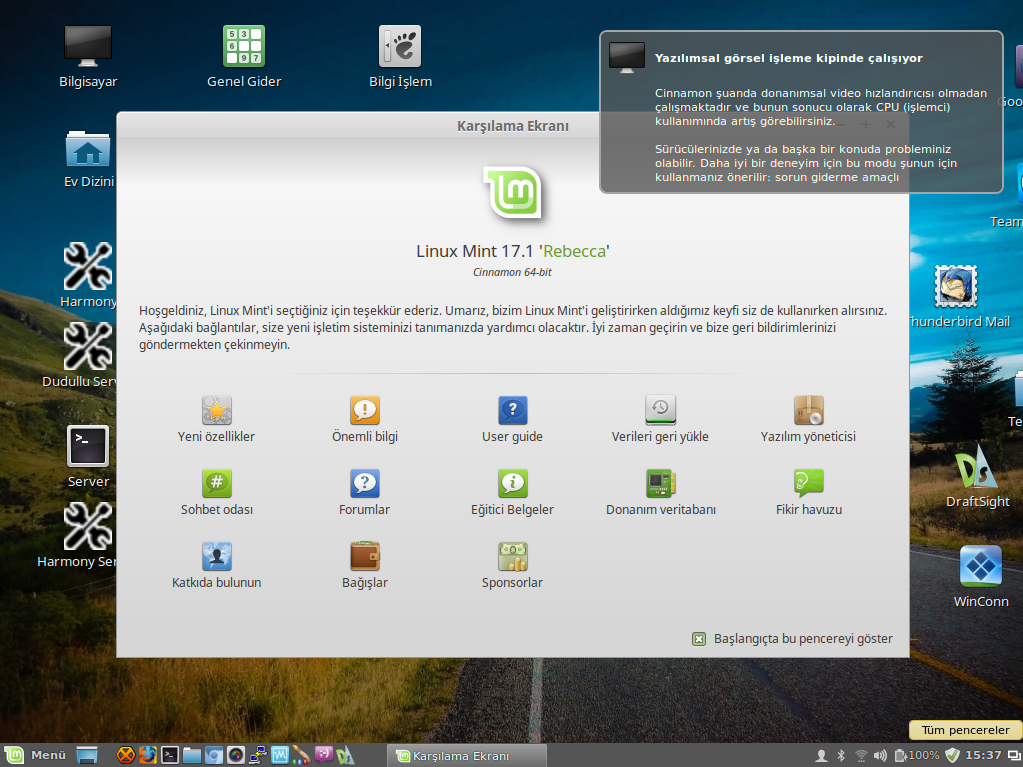Viewport: 1023px width, 767px height.
Task: Launch Yazılım yöneticisi package icon
Action: [x=808, y=410]
